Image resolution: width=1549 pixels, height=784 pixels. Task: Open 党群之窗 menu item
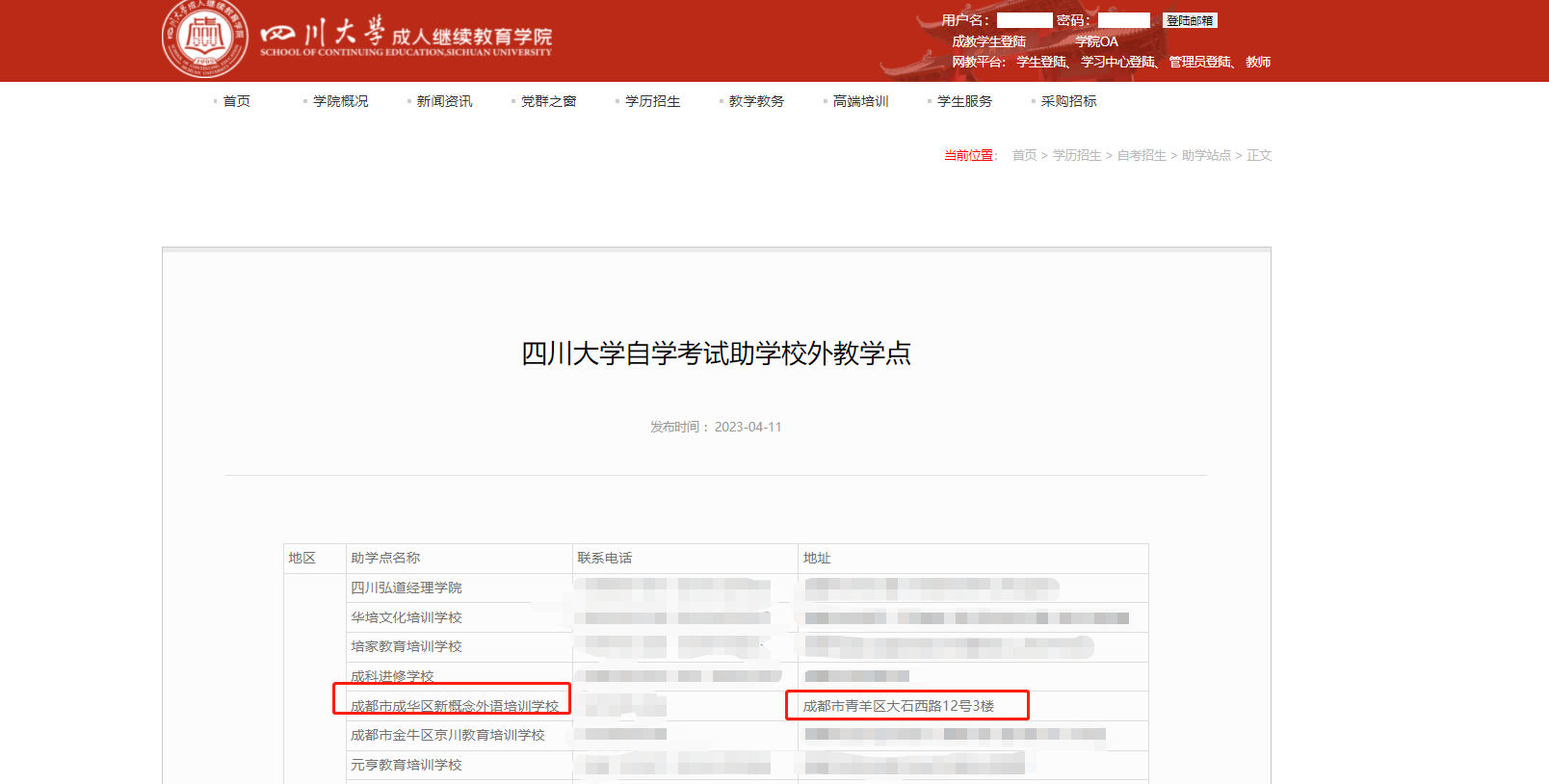548,101
